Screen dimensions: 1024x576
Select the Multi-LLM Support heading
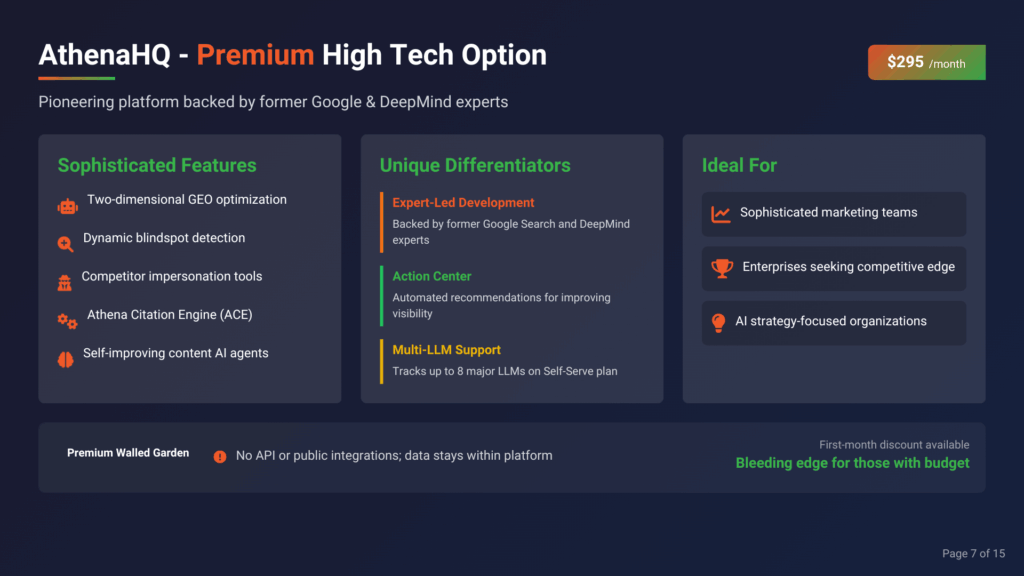point(446,350)
